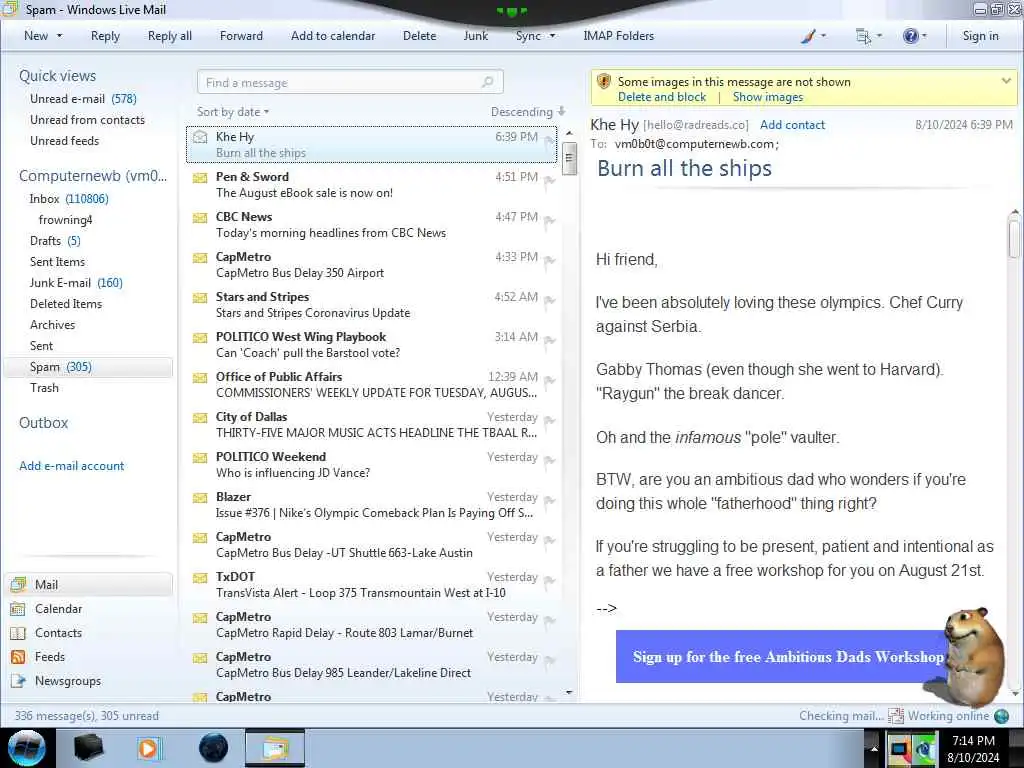This screenshot has width=1024, height=768.
Task: Open the Help question mark icon
Action: pyautogui.click(x=910, y=37)
